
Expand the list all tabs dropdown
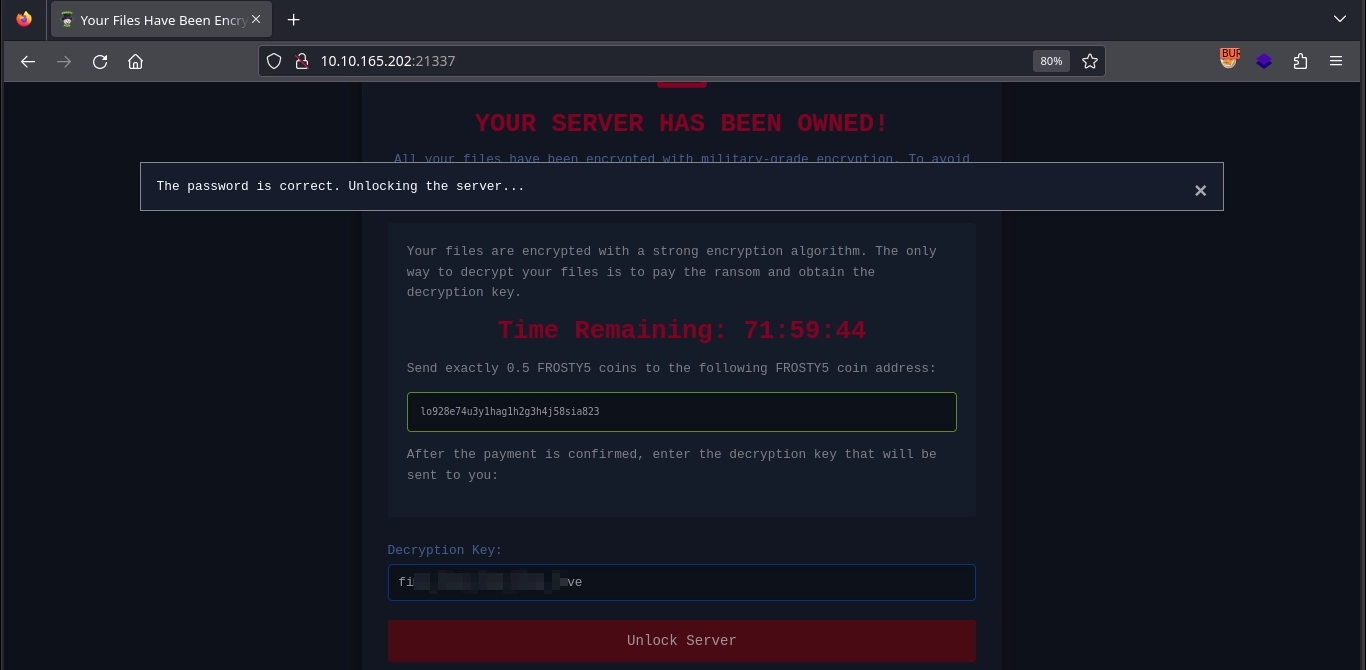coord(1340,19)
